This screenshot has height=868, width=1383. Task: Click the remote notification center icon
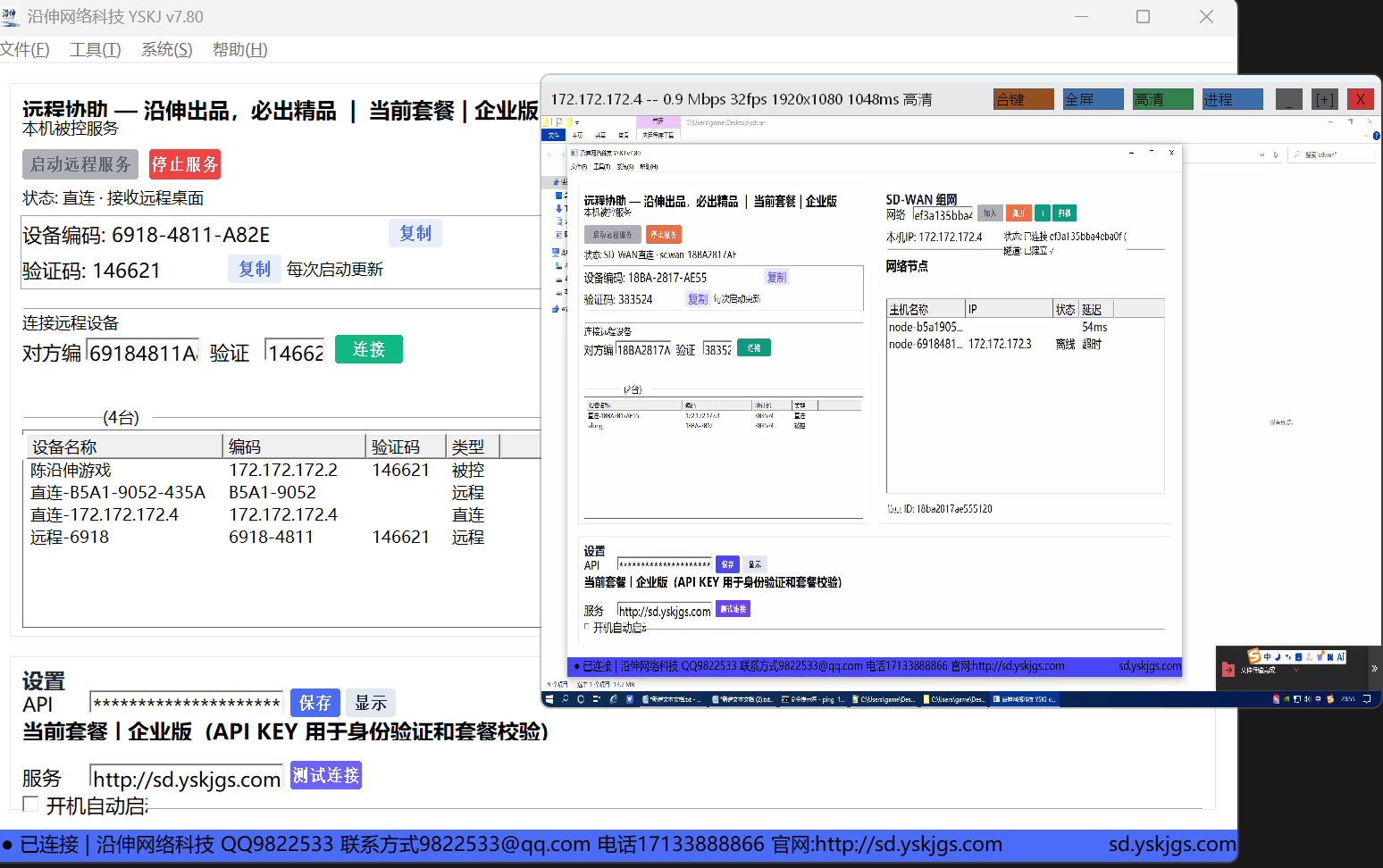tap(1366, 699)
